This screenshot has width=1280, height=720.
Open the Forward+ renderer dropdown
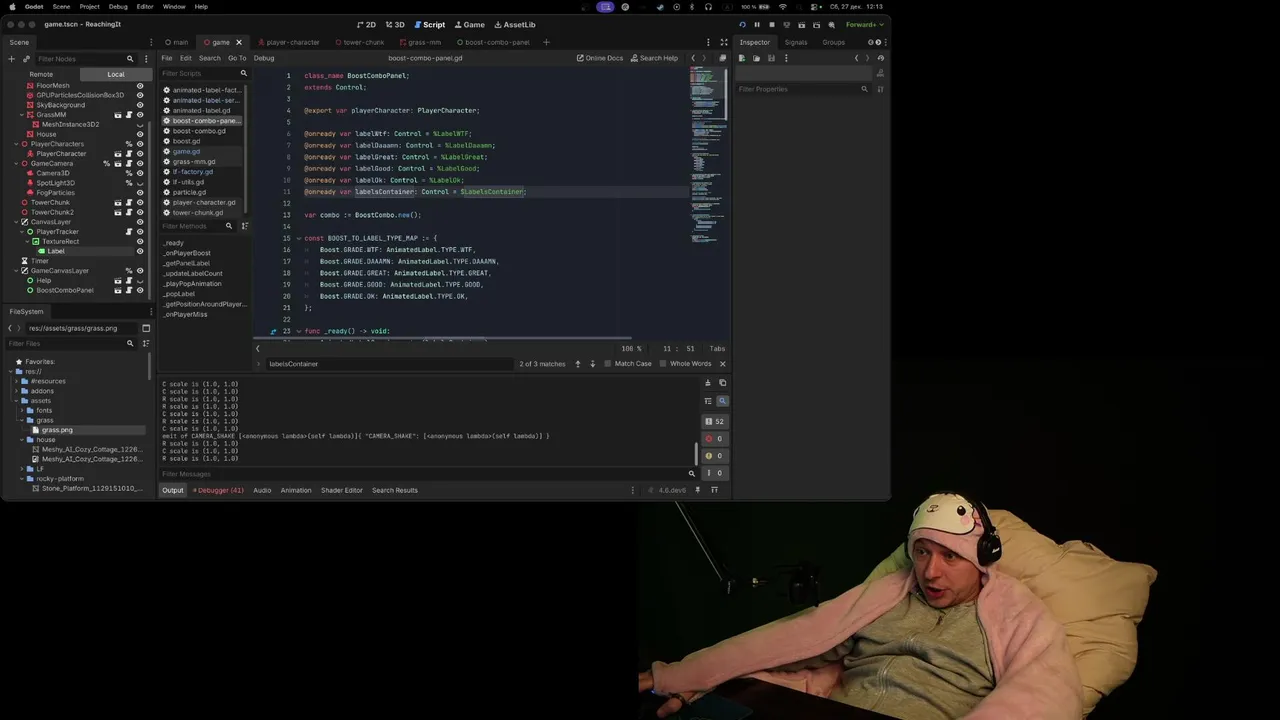tap(865, 24)
